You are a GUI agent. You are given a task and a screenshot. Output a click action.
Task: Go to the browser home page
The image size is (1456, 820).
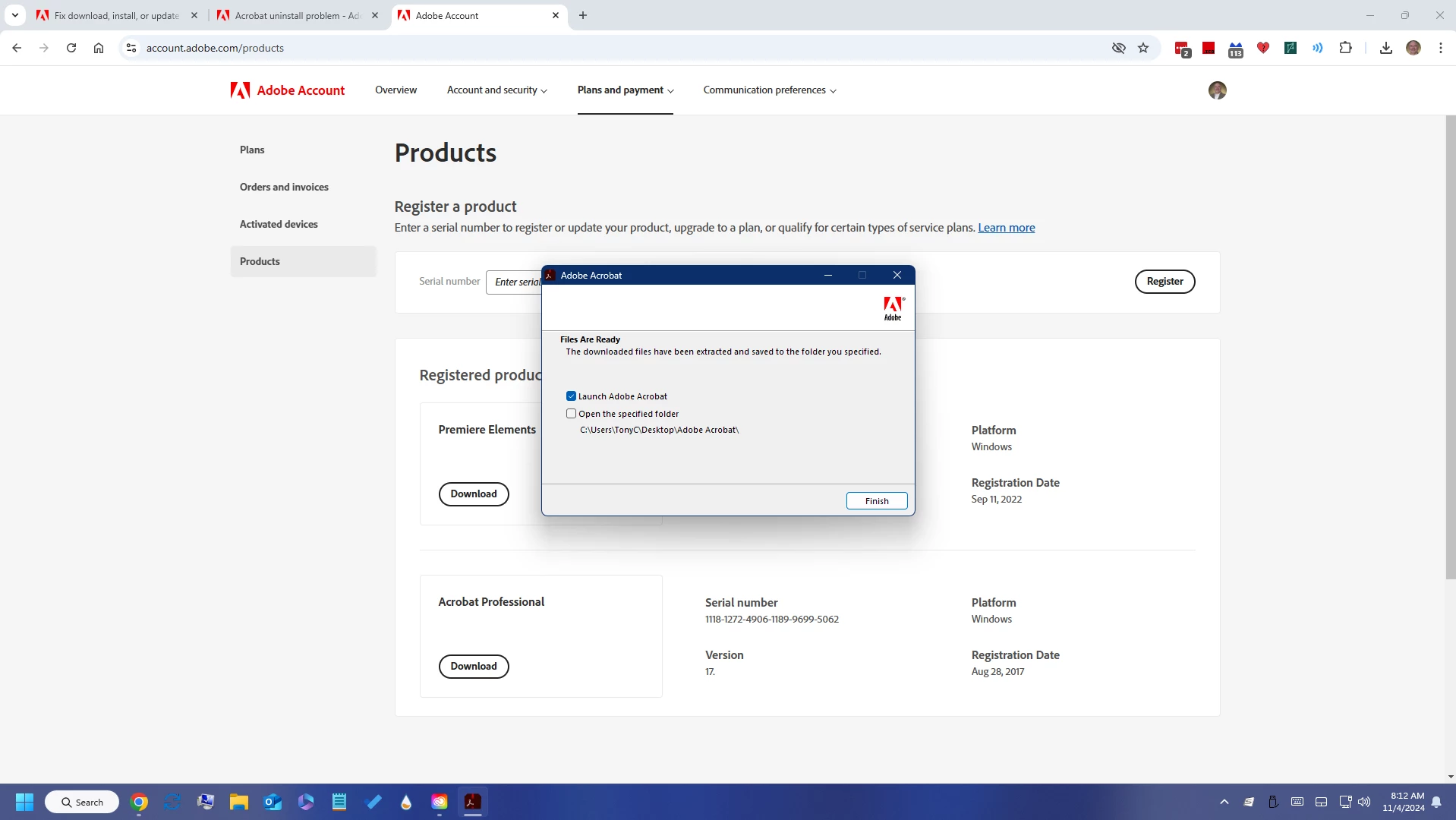99,48
